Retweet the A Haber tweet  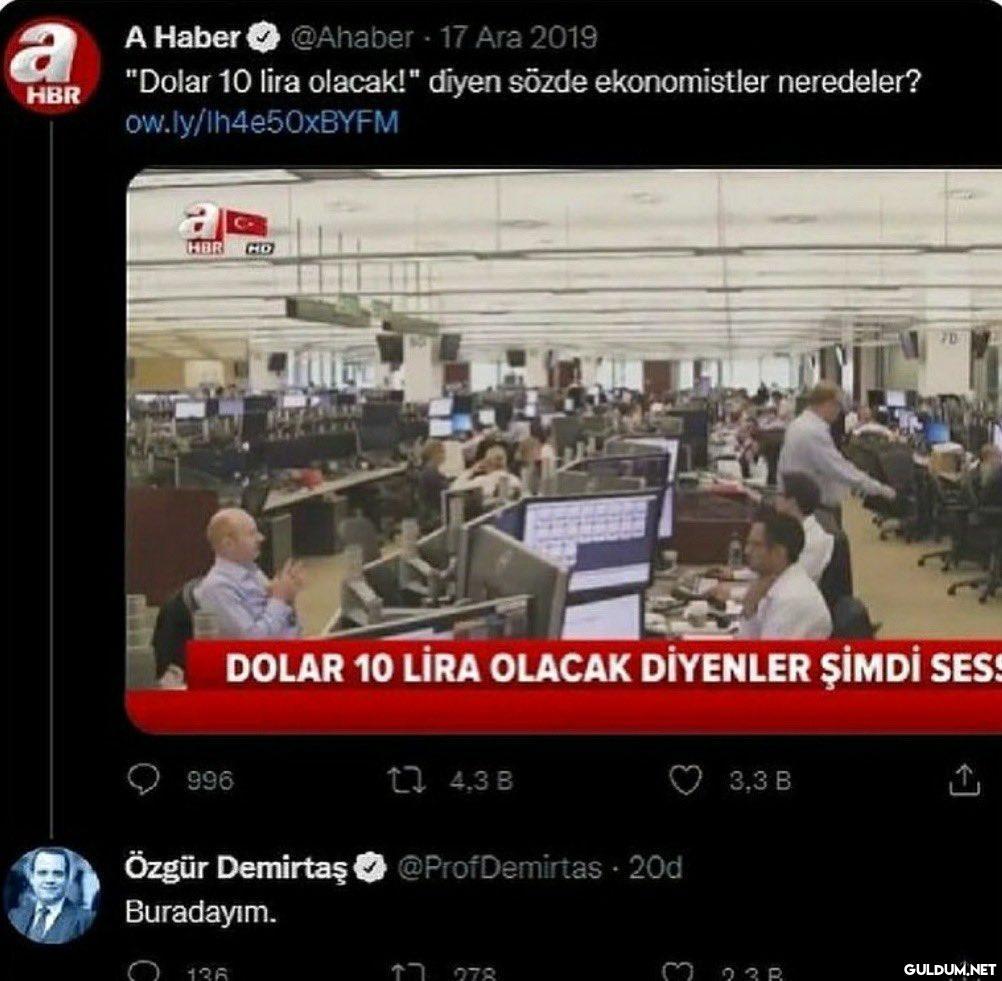tap(406, 780)
